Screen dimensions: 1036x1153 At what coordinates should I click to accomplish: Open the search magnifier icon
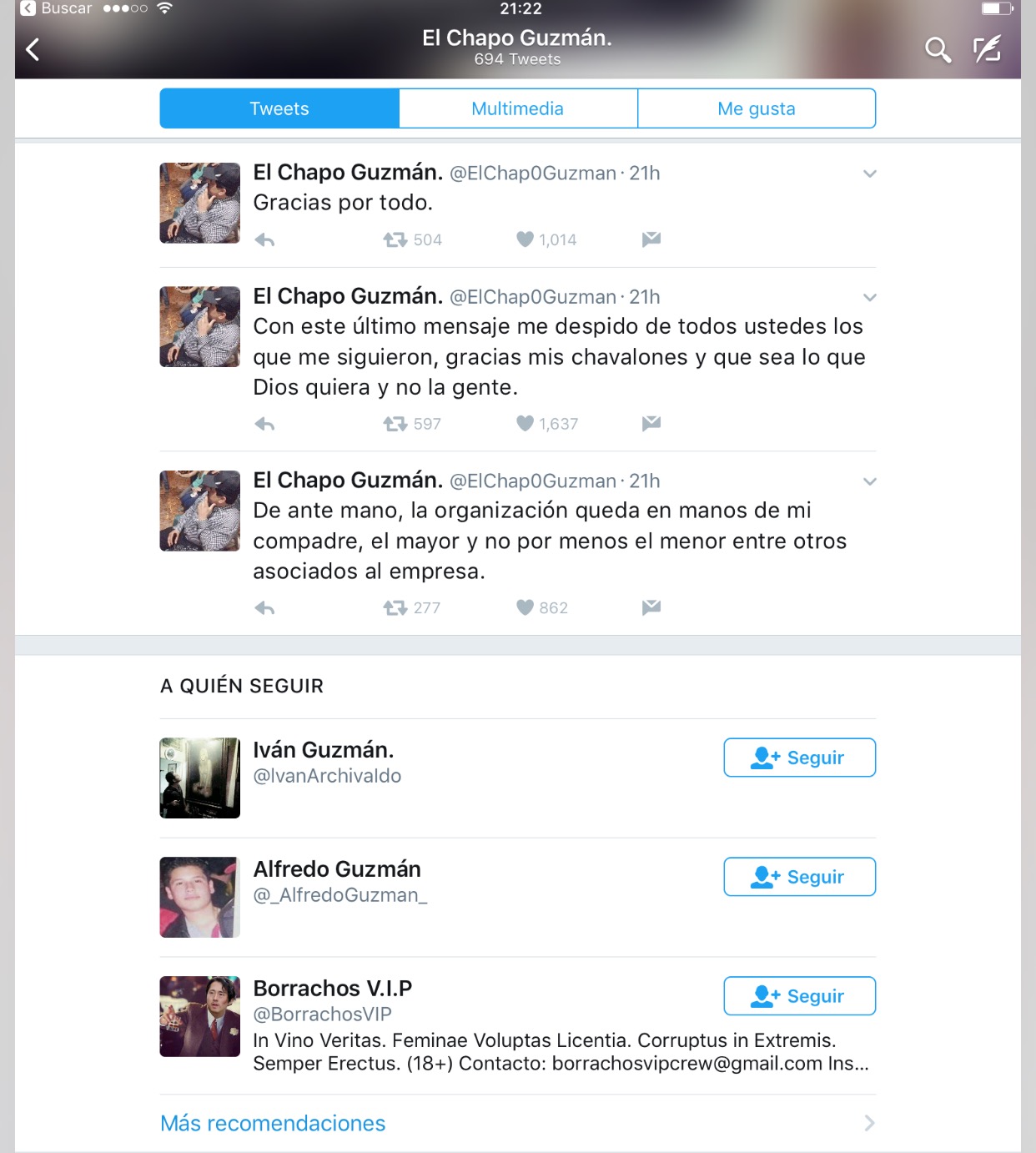[x=938, y=50]
